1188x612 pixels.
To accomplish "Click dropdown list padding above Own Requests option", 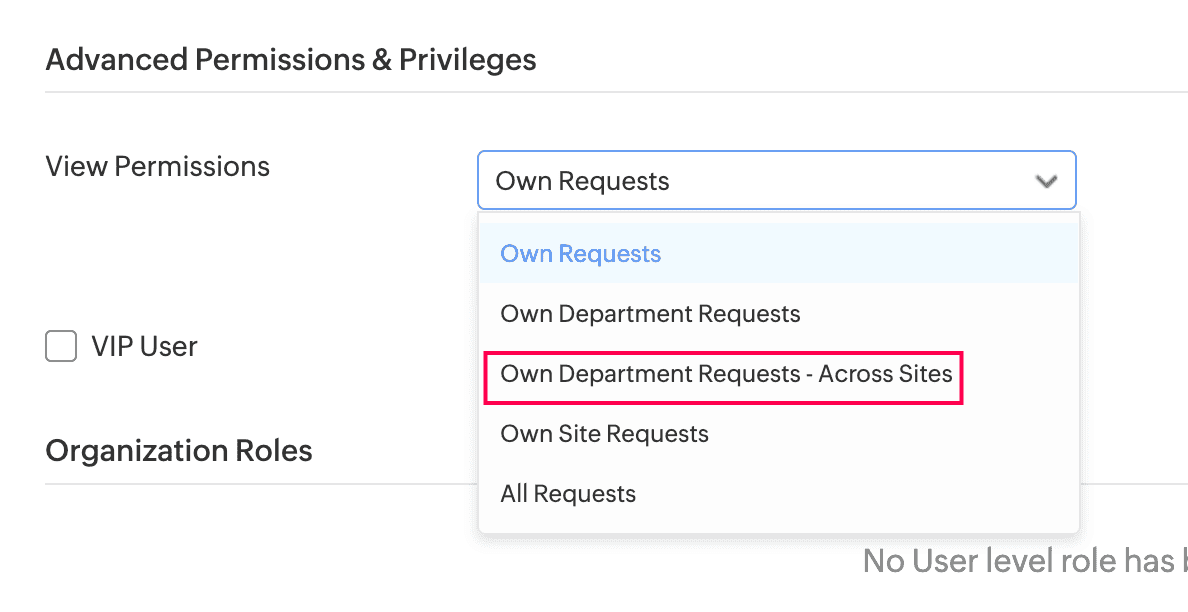I will (x=778, y=219).
